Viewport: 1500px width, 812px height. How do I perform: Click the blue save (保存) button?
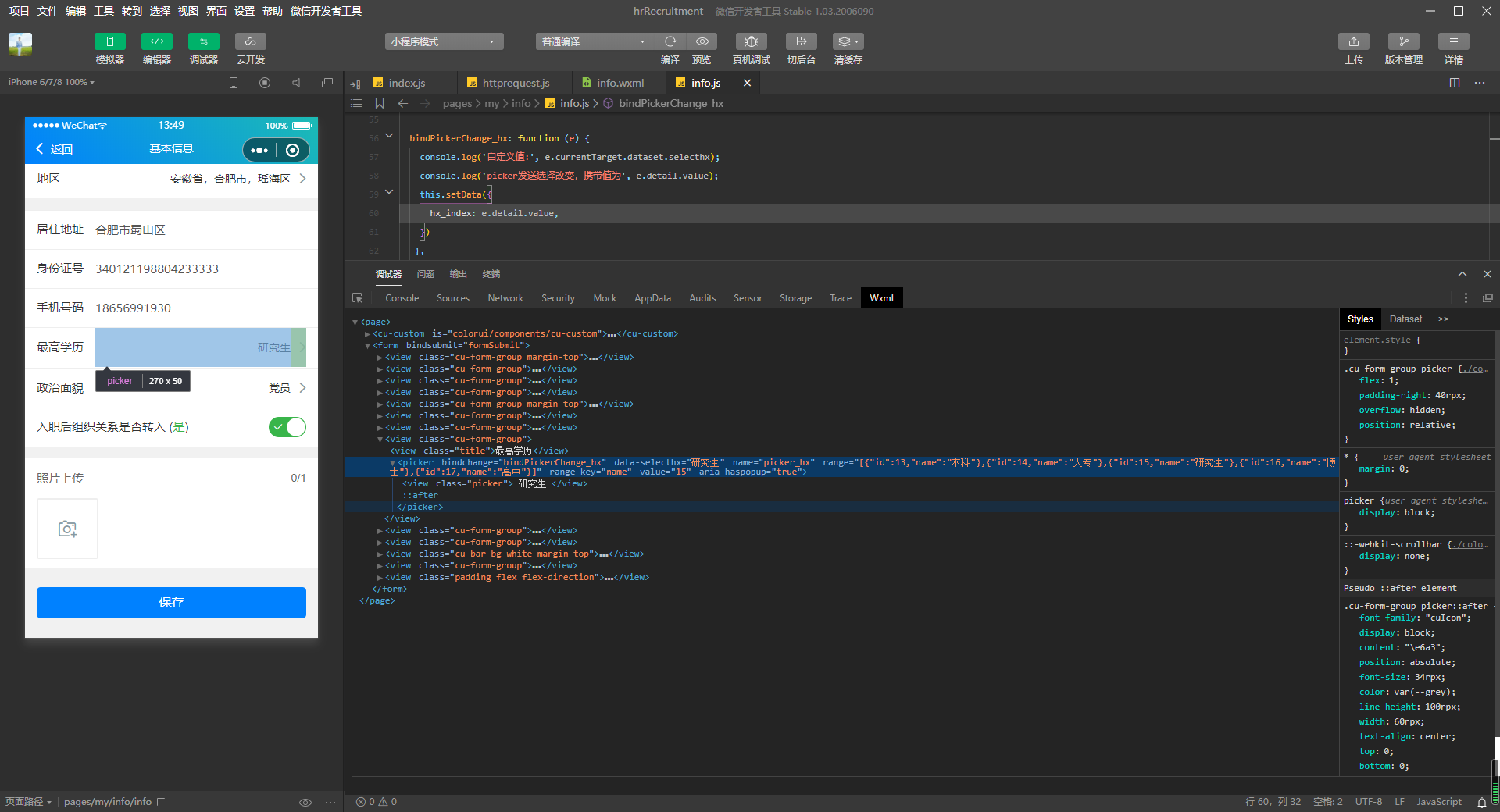click(171, 603)
